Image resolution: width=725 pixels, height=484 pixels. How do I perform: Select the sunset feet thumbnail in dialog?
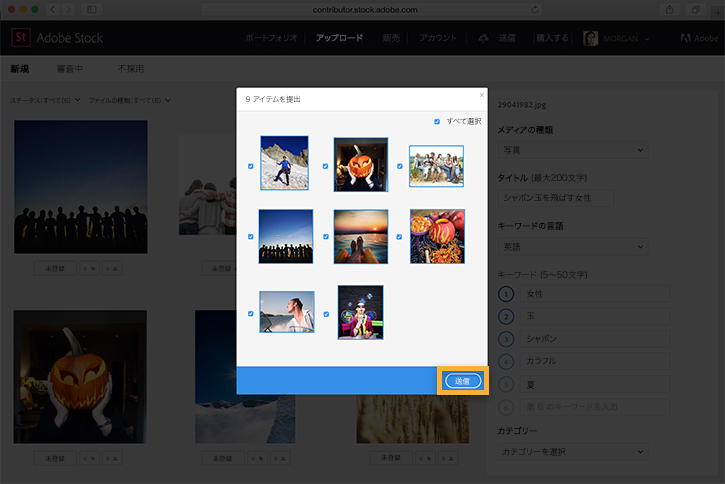361,237
